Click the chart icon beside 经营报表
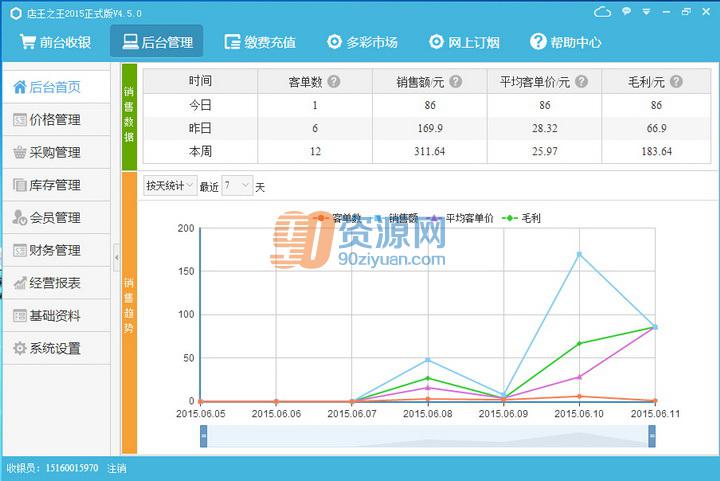This screenshot has width=720, height=481. tap(20, 283)
